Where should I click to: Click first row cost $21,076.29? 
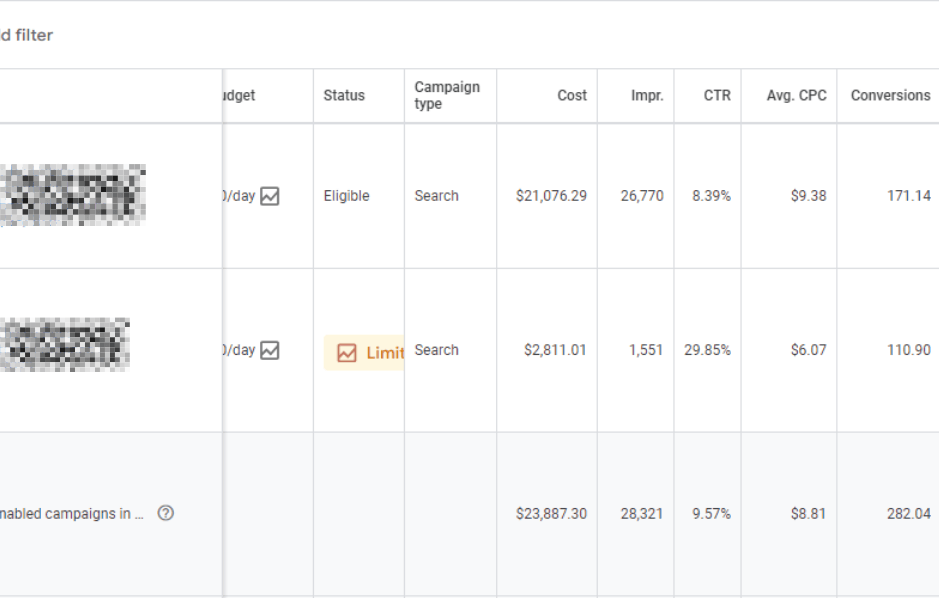[x=551, y=196]
